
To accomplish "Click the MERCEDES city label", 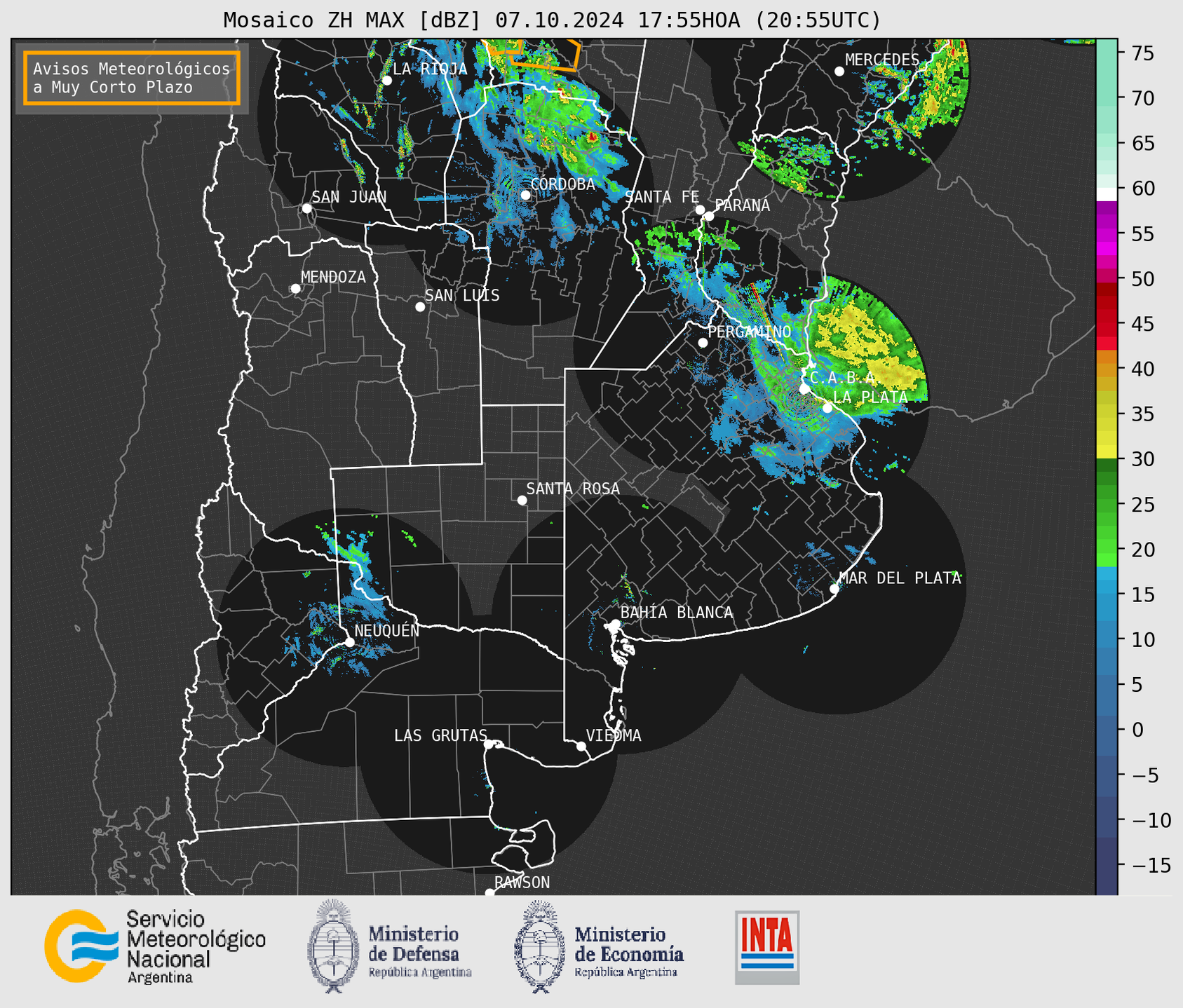I will click(x=881, y=60).
